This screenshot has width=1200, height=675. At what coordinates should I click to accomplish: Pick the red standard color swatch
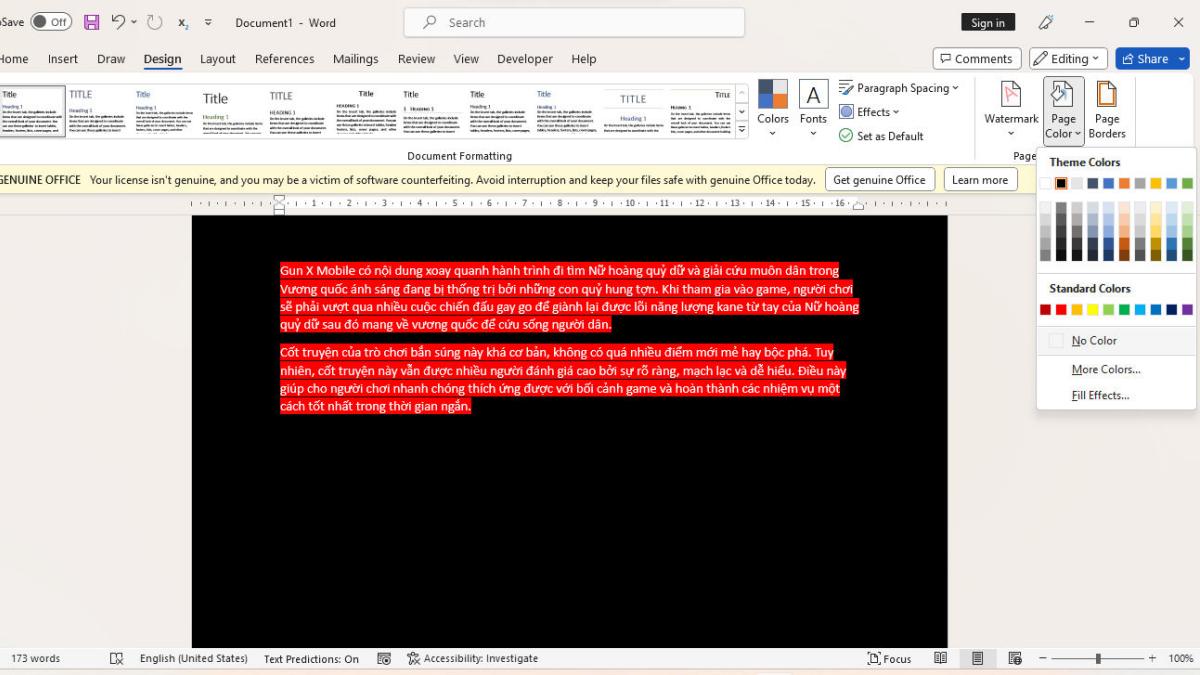1062,310
